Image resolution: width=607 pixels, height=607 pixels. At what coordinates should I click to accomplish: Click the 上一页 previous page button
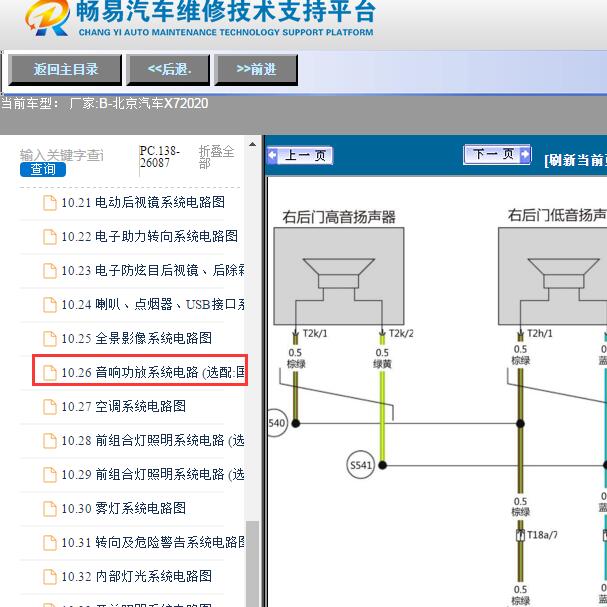pyautogui.click(x=300, y=156)
